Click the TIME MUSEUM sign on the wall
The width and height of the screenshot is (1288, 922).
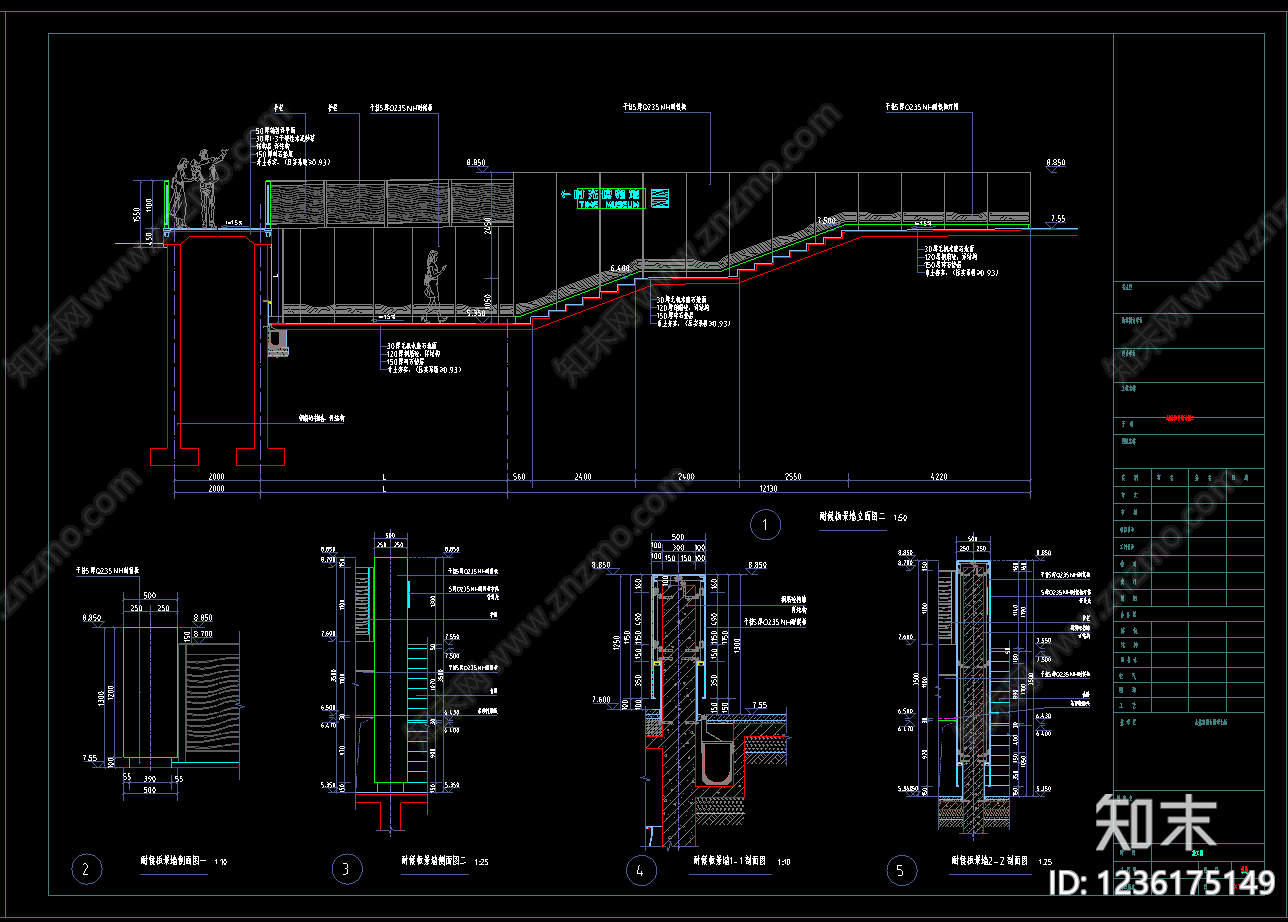point(609,198)
